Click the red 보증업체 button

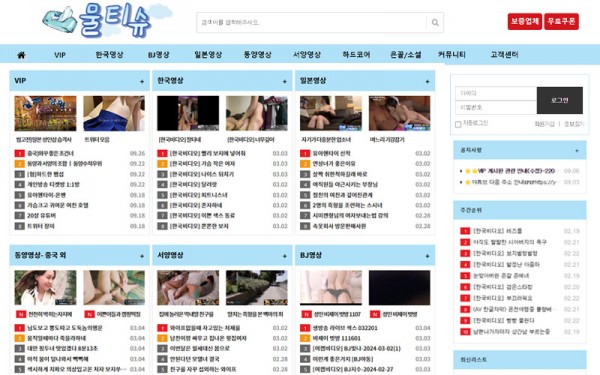(525, 21)
